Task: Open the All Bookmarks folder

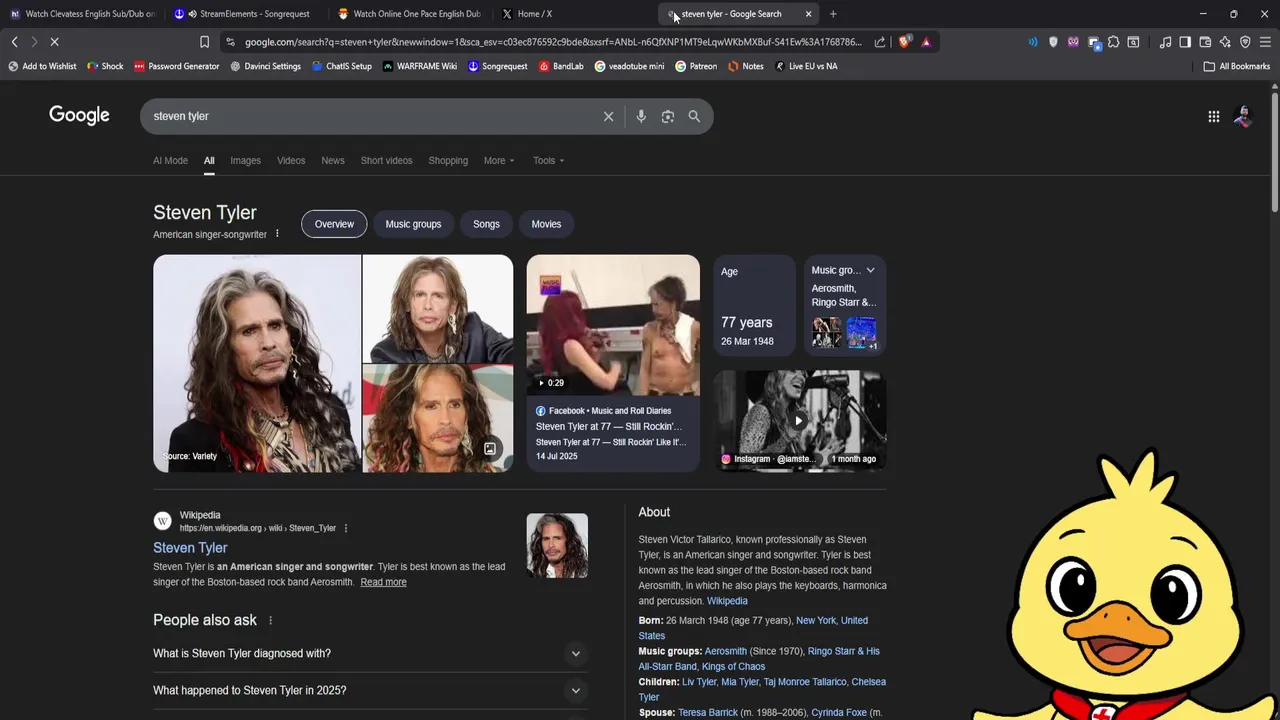Action: (1236, 66)
